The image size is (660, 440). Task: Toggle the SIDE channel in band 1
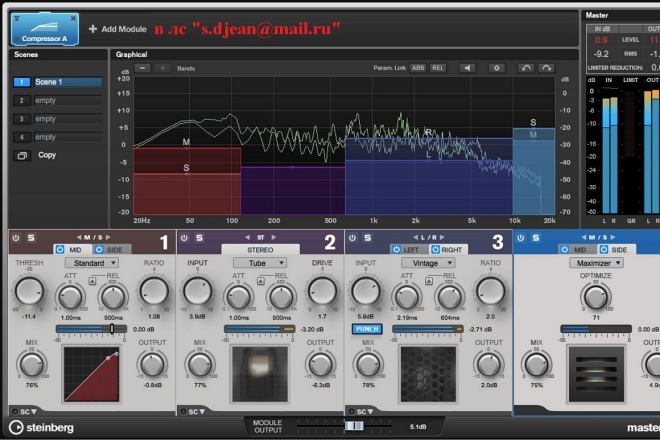click(x=99, y=250)
